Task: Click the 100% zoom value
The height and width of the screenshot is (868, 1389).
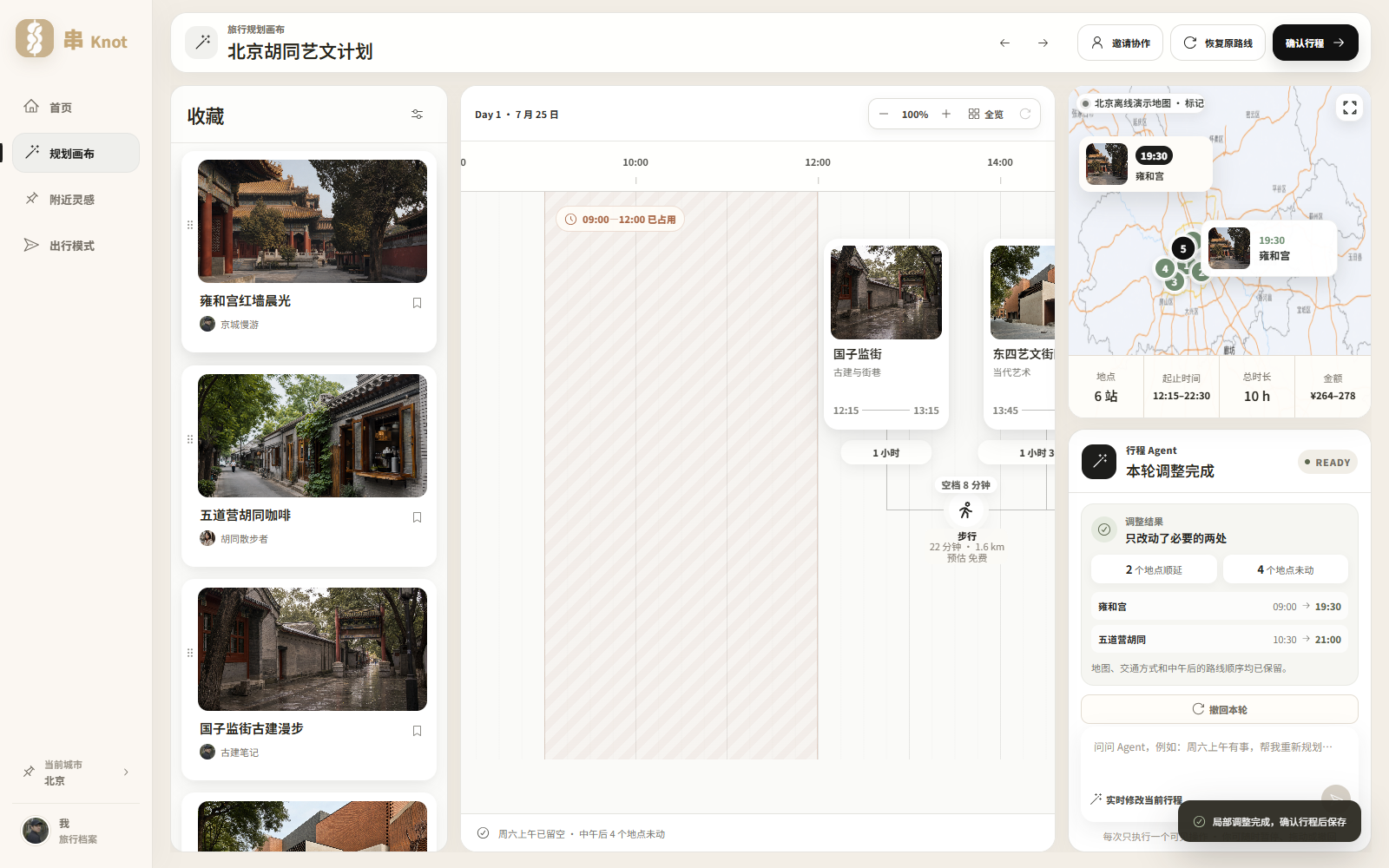Action: point(915,115)
